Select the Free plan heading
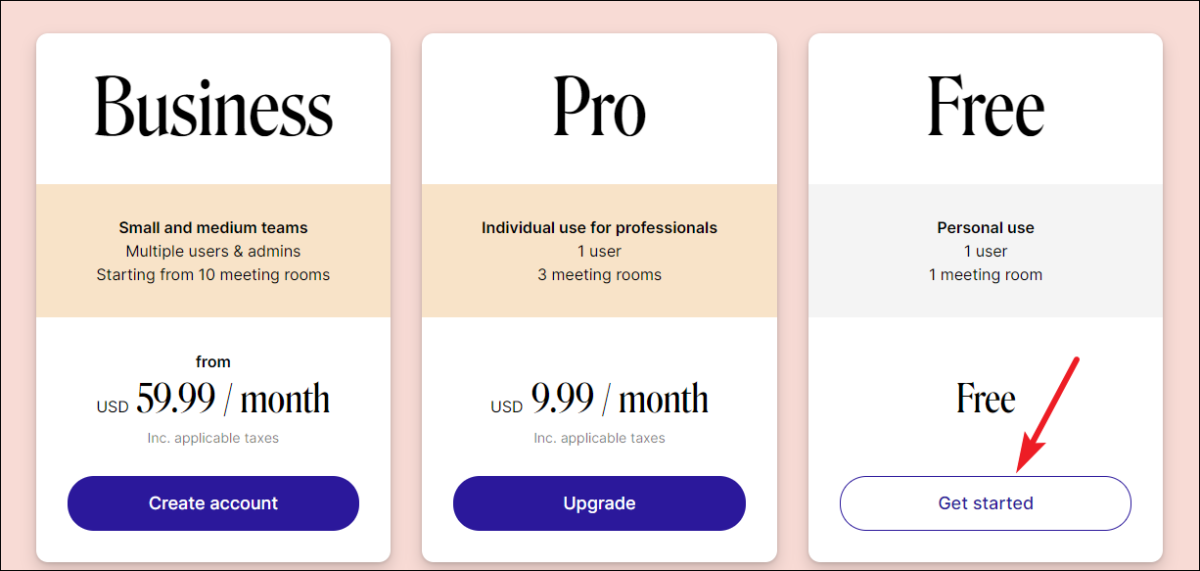The height and width of the screenshot is (571, 1200). point(985,107)
